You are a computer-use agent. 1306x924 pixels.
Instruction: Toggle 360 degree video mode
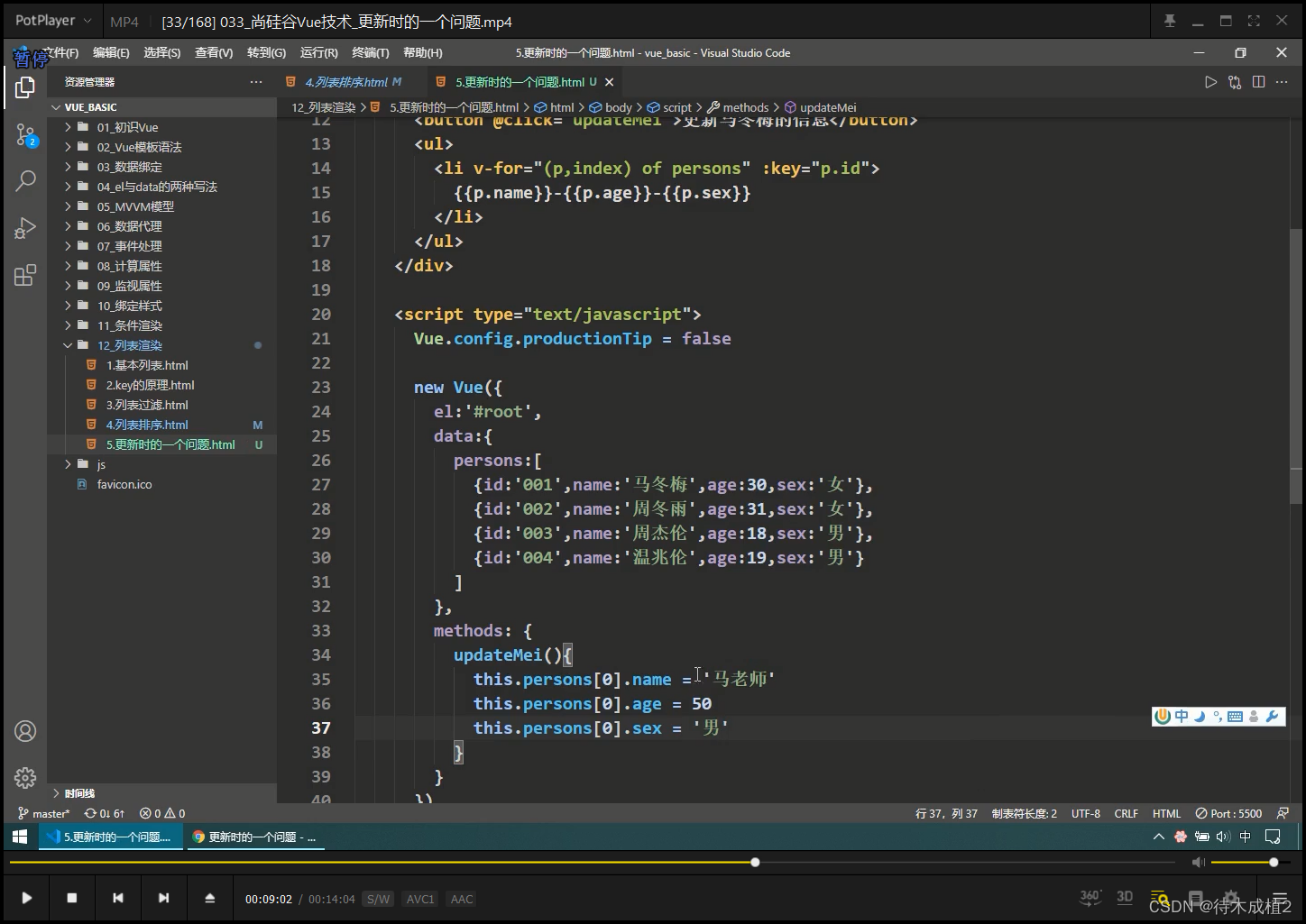coord(1090,897)
